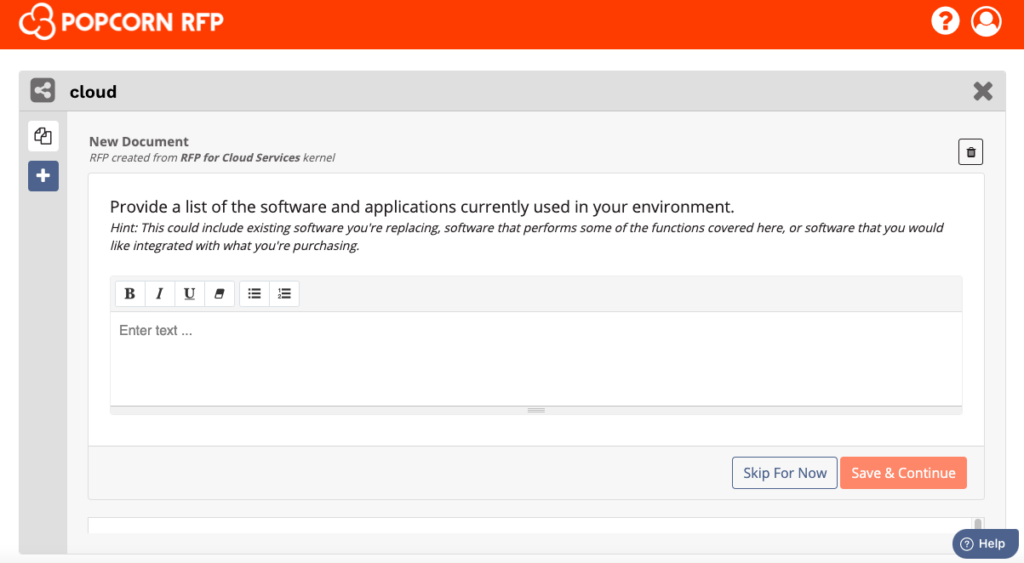This screenshot has height=563, width=1024.
Task: Add a new item with the plus button
Action: (43, 176)
